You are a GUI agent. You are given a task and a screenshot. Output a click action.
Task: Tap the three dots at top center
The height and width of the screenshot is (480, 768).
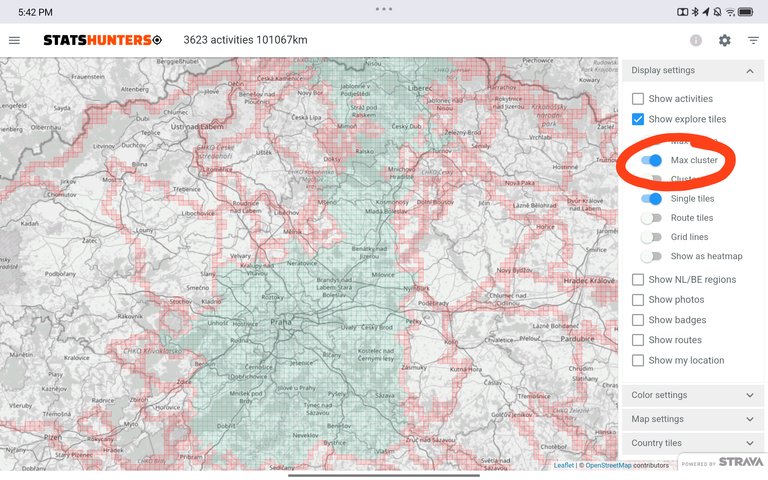tap(384, 8)
